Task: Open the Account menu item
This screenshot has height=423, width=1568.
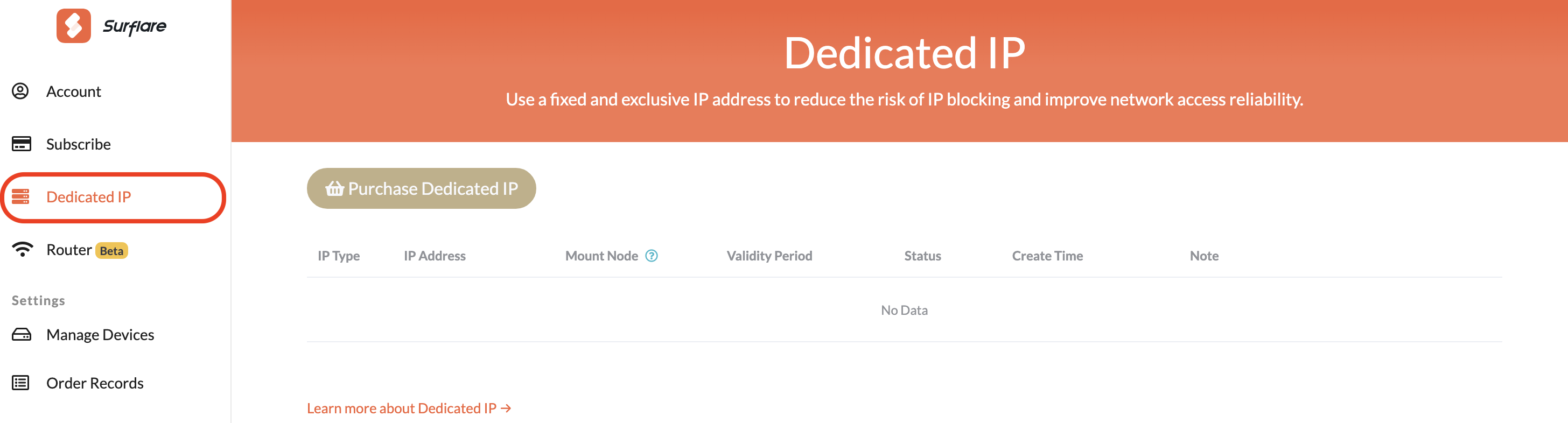Action: pos(74,91)
